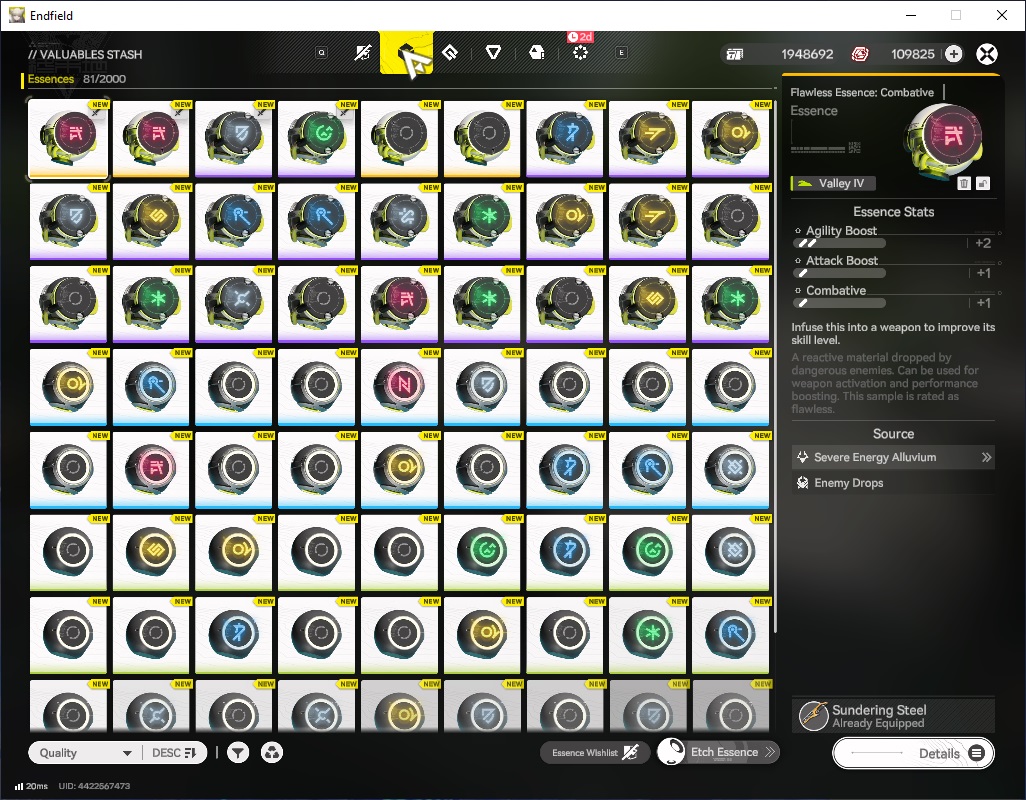Screen dimensions: 1026x800
Task: Select the grey crossed-arrows essence in third row
Action: (x=234, y=304)
